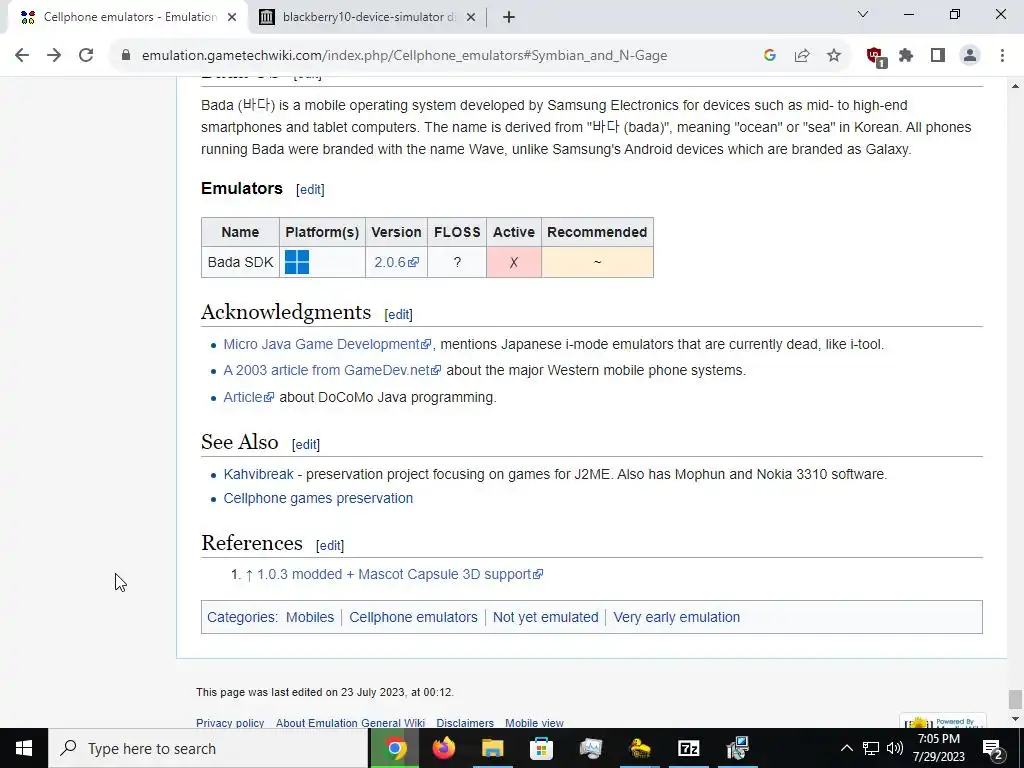Edit the Acknowledgments section
This screenshot has height=768, width=1024.
pyautogui.click(x=398, y=314)
